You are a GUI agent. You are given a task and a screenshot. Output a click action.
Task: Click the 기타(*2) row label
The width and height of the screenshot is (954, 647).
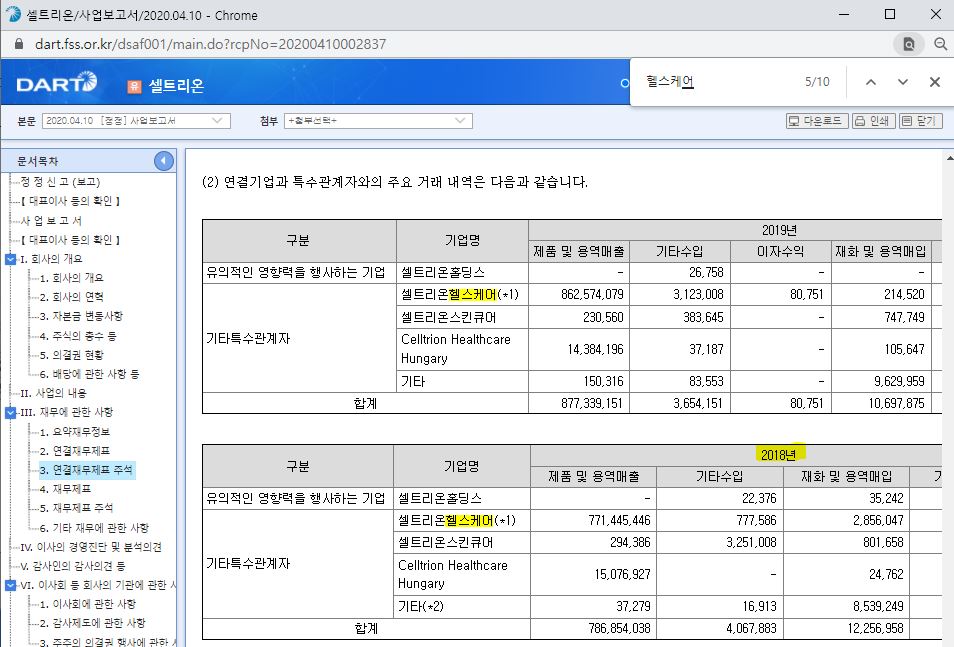421,606
